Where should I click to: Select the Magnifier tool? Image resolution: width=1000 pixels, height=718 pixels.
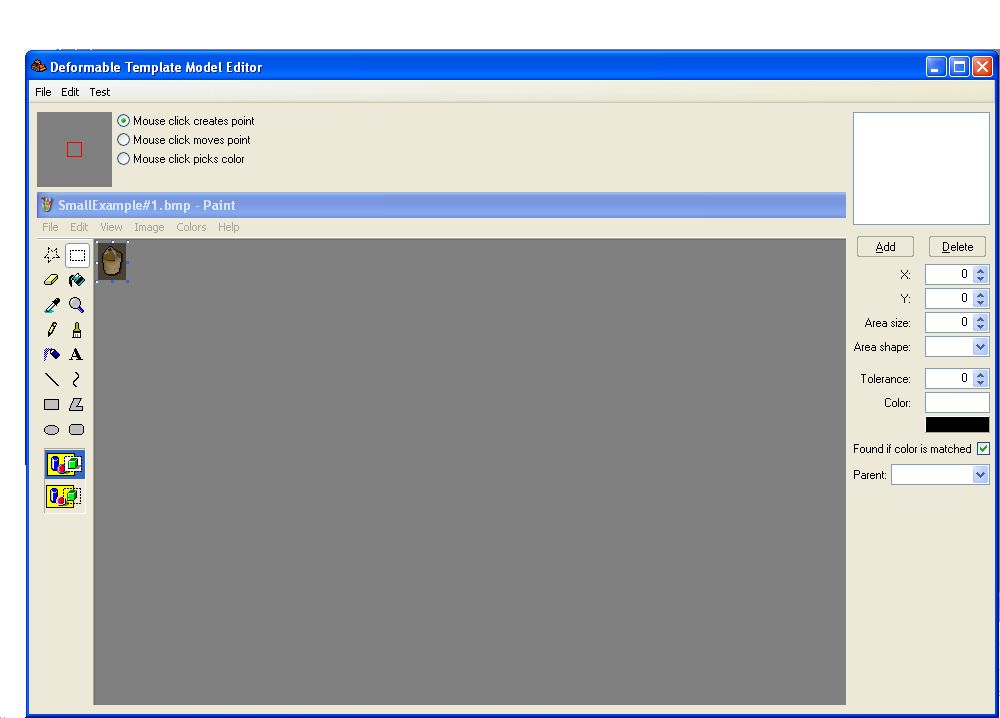76,305
